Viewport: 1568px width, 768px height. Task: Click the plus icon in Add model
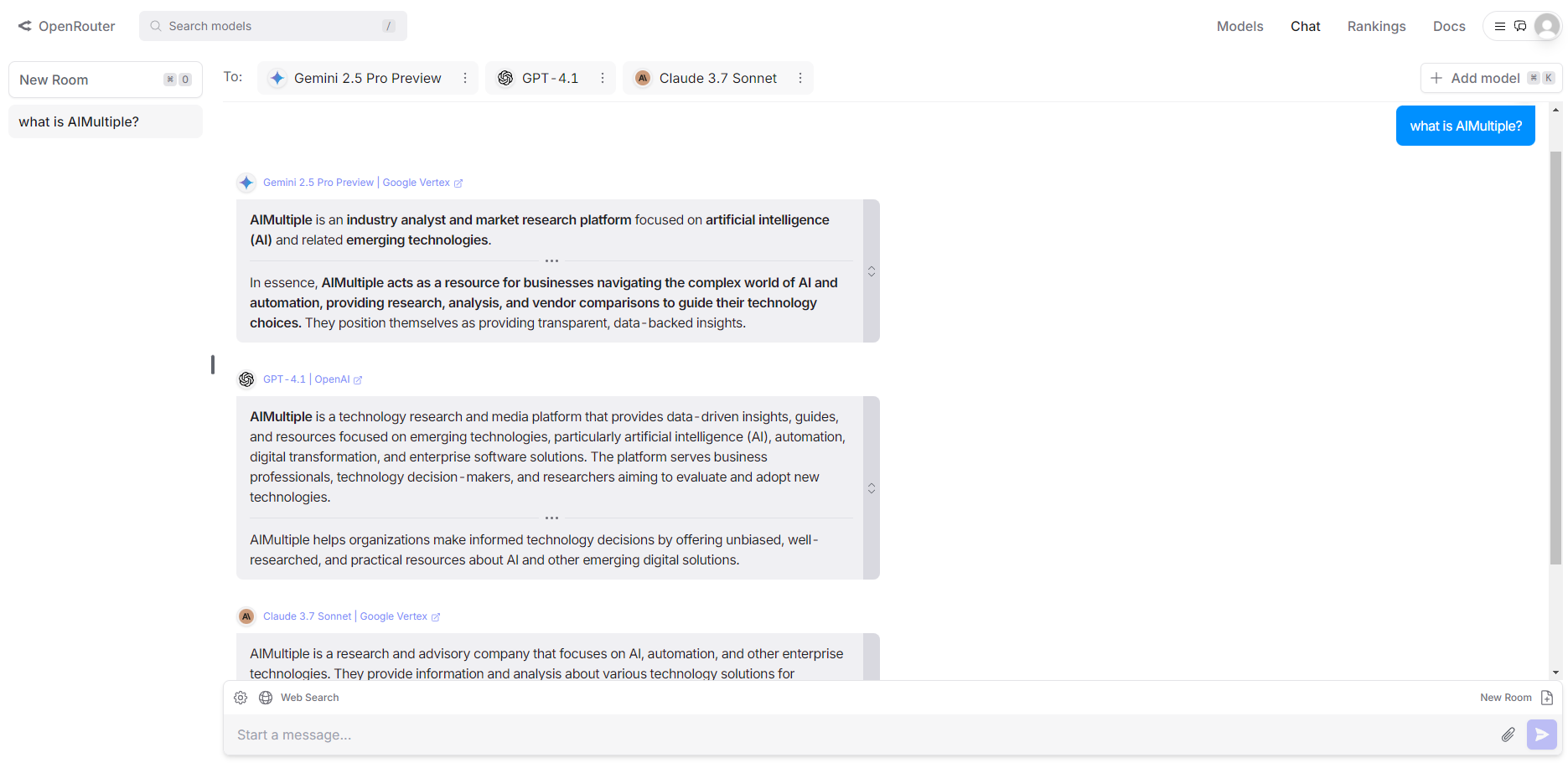coord(1436,78)
